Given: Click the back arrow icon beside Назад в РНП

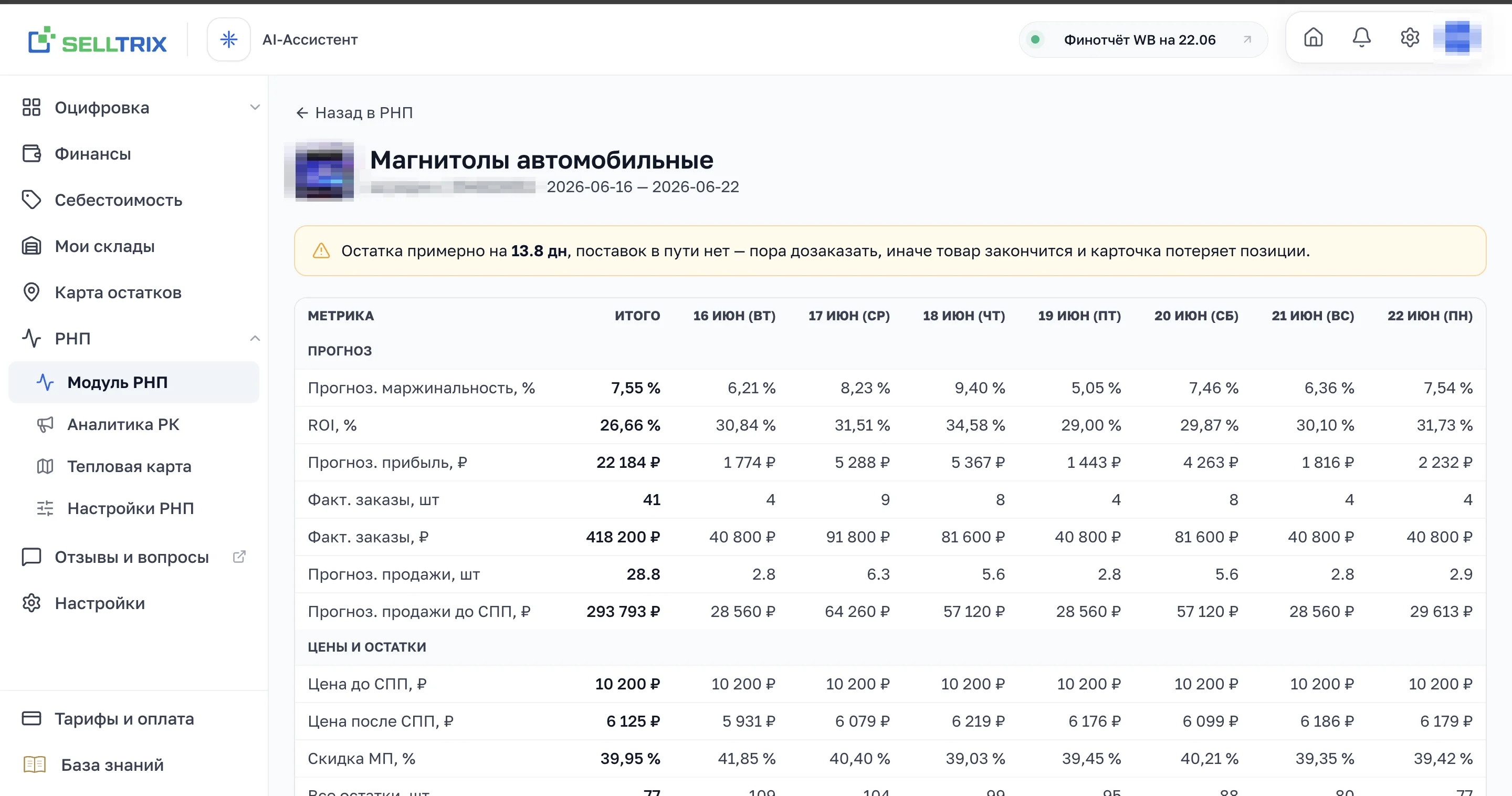Looking at the screenshot, I should 302,113.
